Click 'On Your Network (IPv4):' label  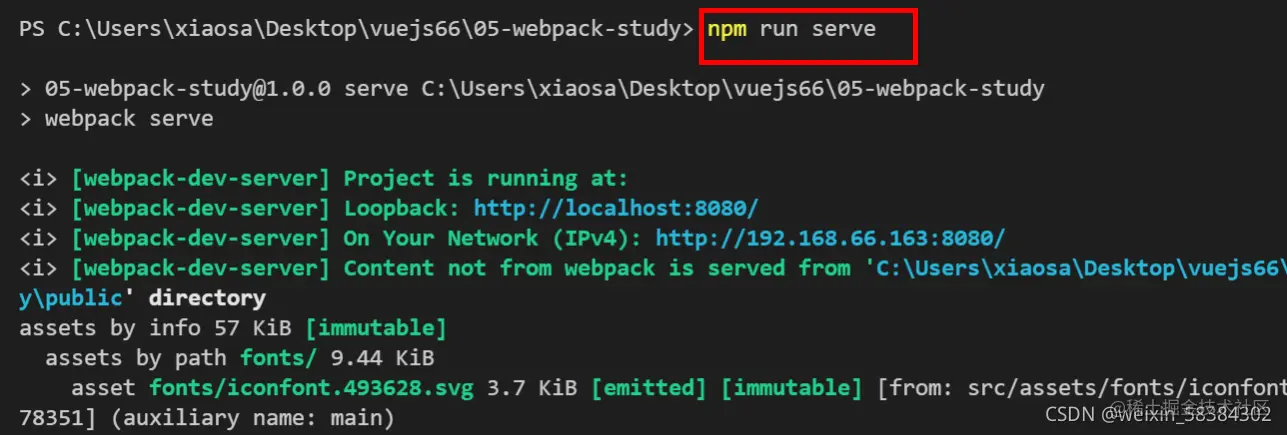(x=493, y=239)
